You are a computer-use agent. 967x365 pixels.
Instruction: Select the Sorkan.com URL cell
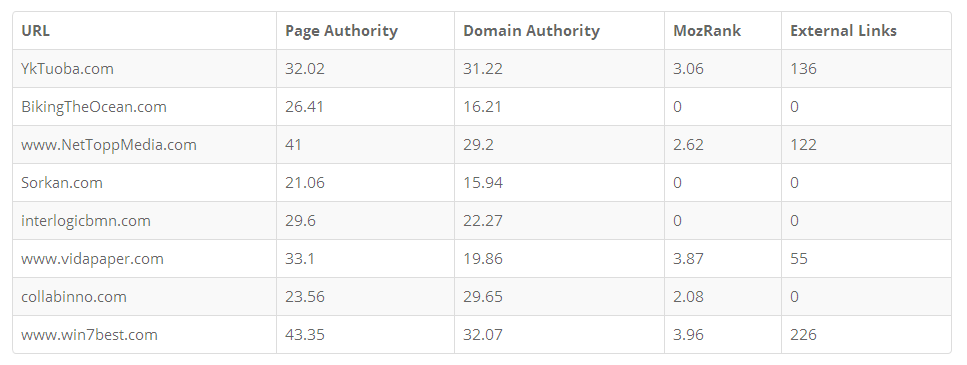(62, 182)
